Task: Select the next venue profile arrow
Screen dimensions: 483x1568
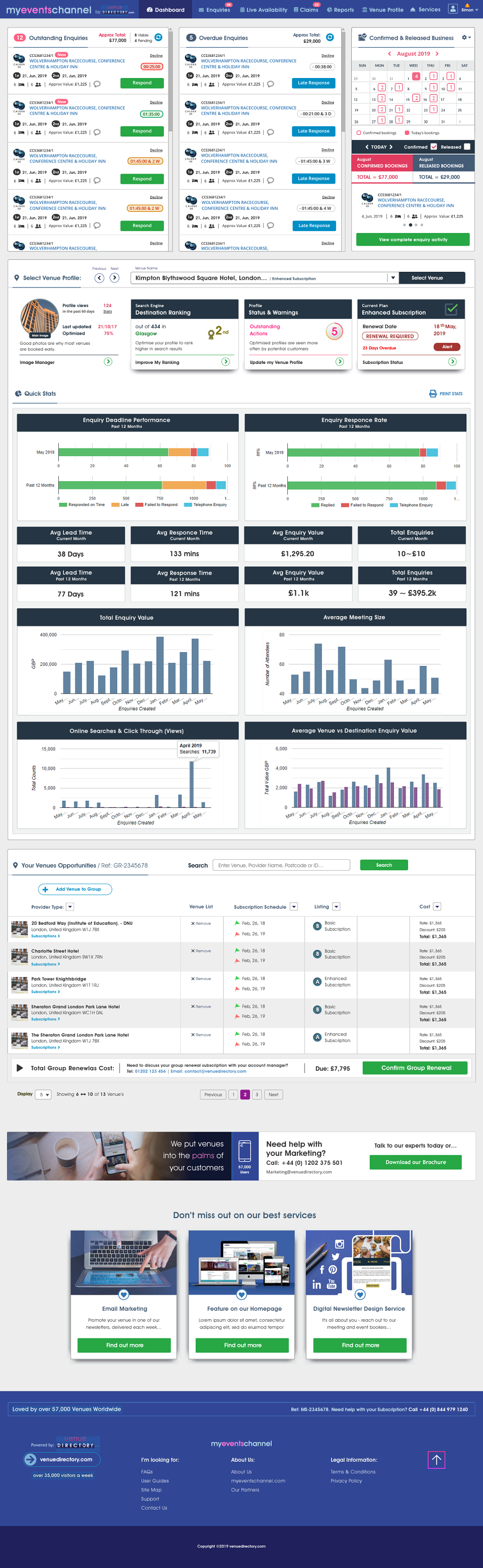Action: coord(114,277)
